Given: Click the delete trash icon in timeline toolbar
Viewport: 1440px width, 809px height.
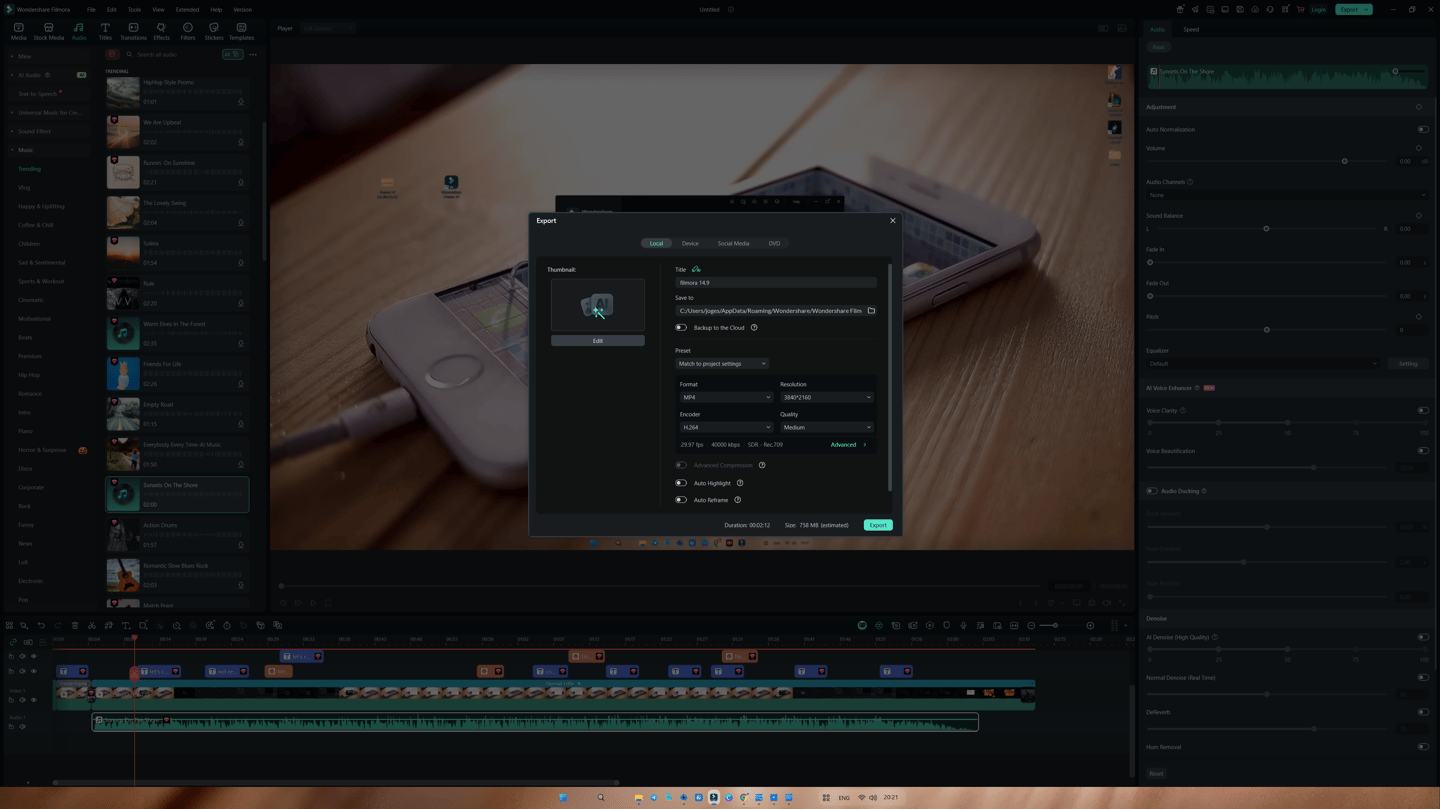Looking at the screenshot, I should 75,626.
